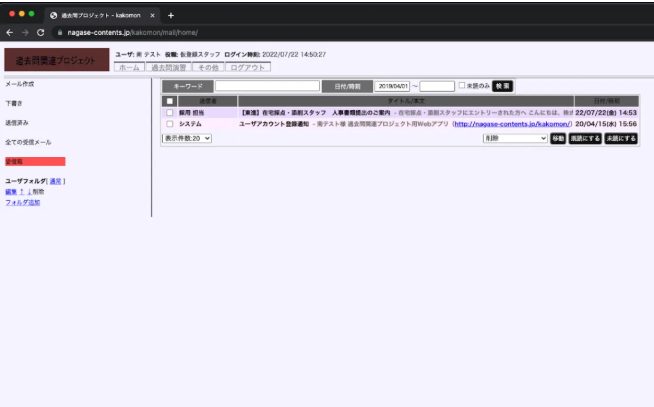Click the date 20/04/15(水) 15:56
The height and width of the screenshot is (407, 654).
606,124
